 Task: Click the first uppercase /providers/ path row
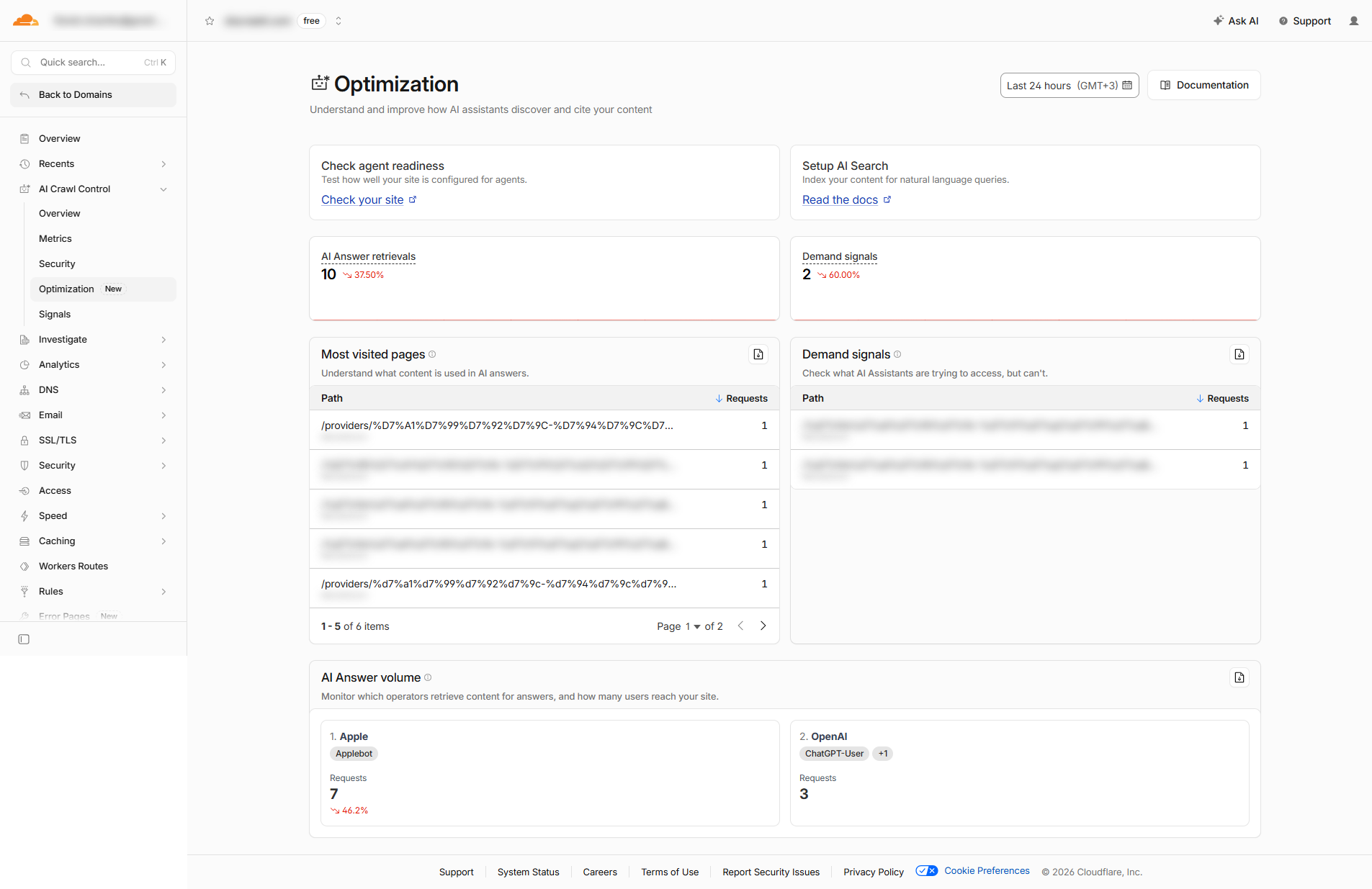point(544,430)
